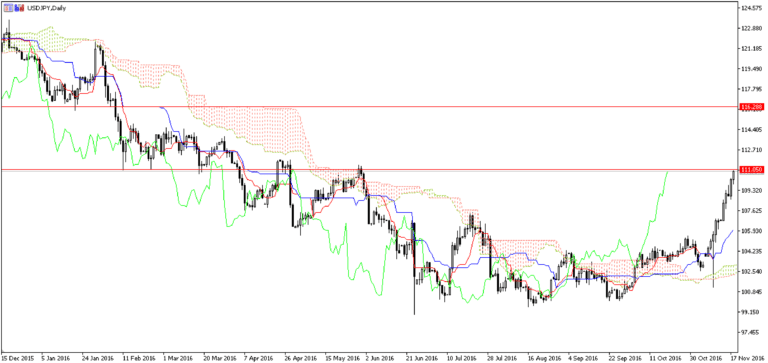768x363 pixels.
Task: Click the 24 Jan 2016 date label
Action: click(x=97, y=358)
